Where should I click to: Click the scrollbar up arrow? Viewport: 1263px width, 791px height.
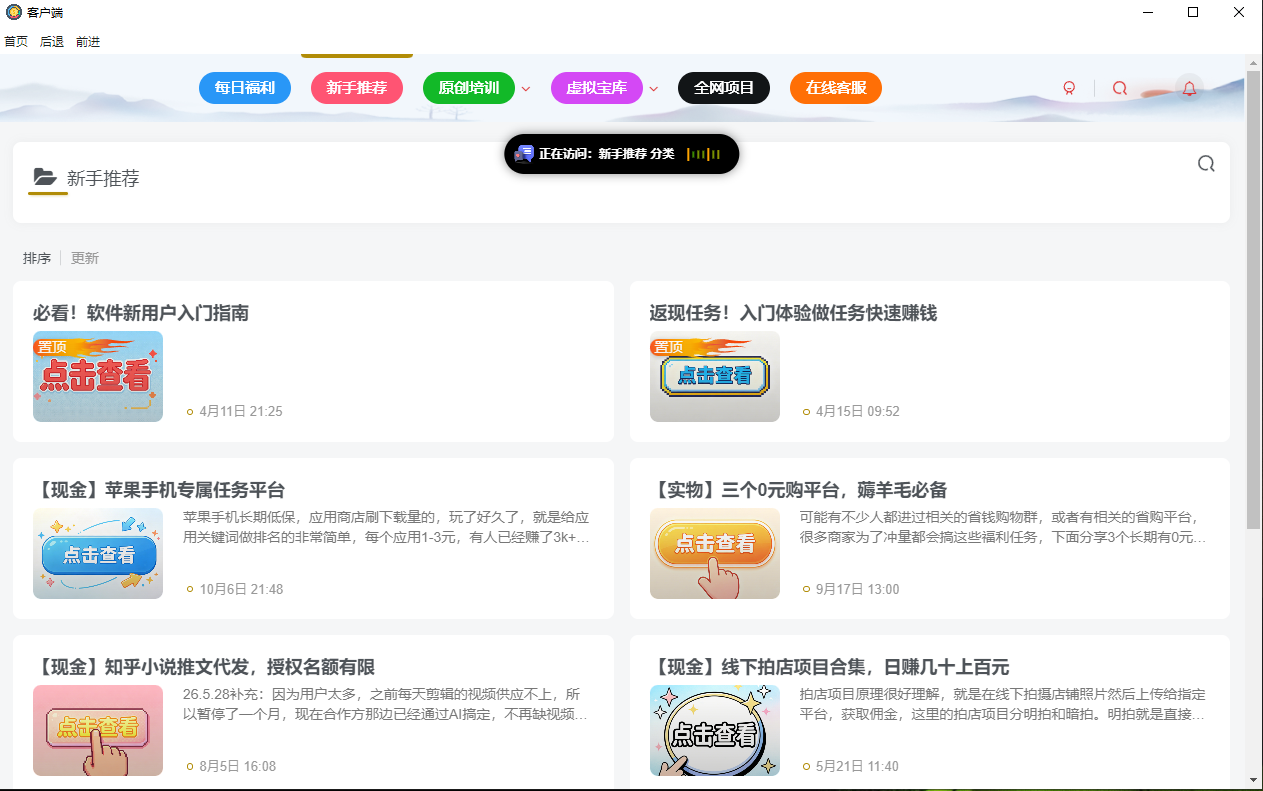[x=1254, y=62]
